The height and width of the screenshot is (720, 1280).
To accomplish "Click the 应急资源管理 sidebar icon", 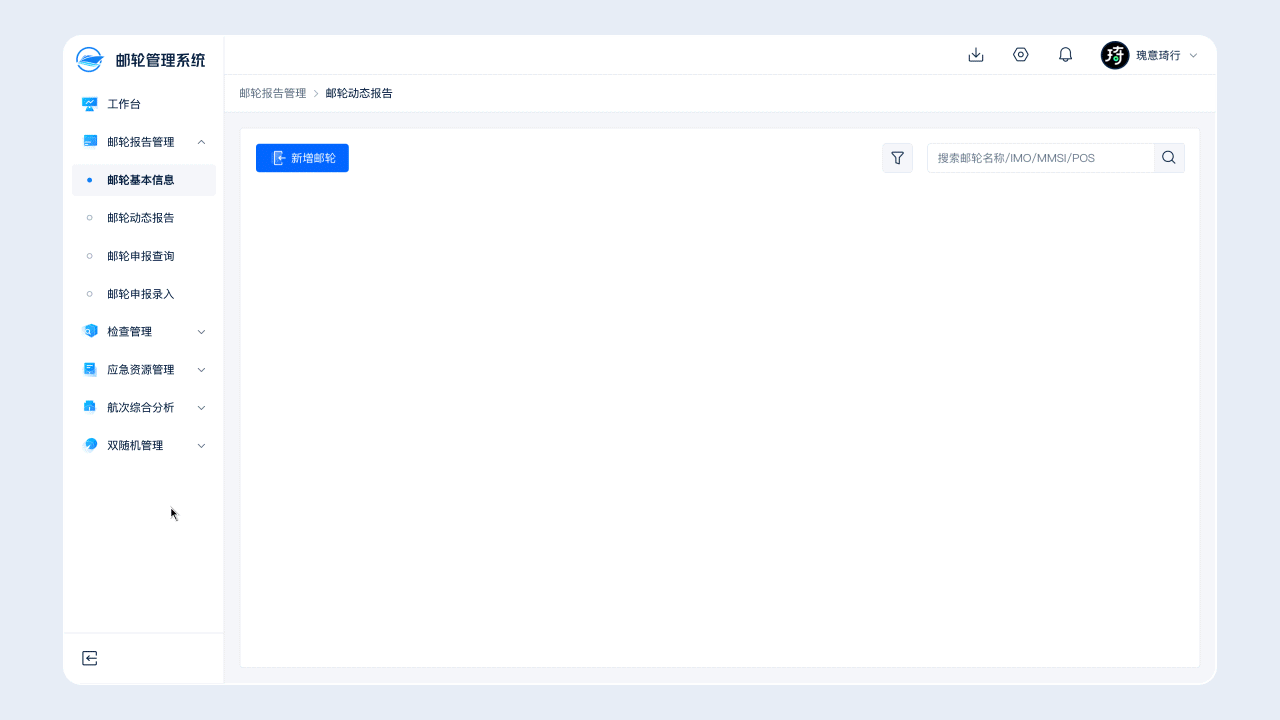I will [90, 369].
